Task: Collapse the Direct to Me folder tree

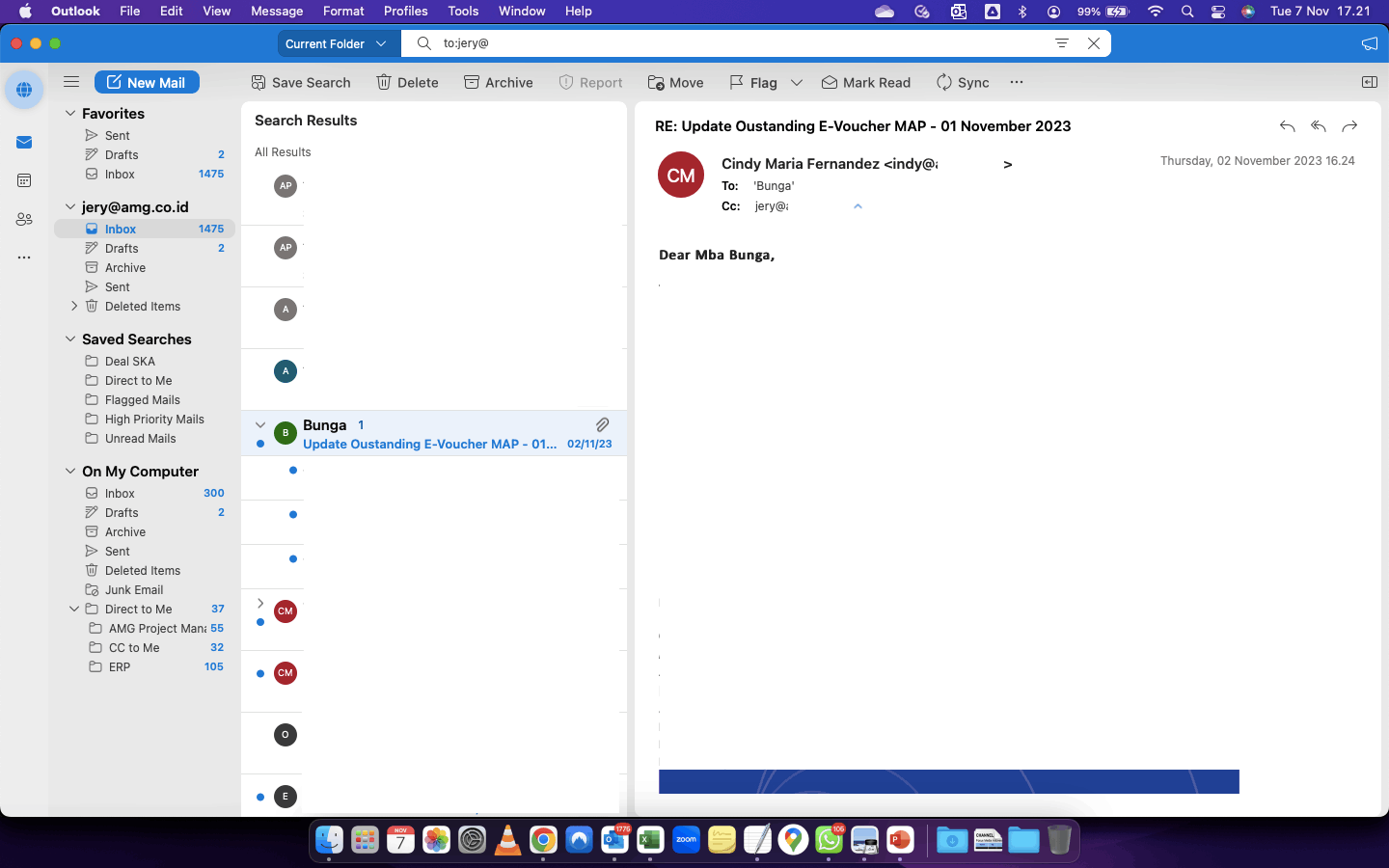Action: [74, 609]
